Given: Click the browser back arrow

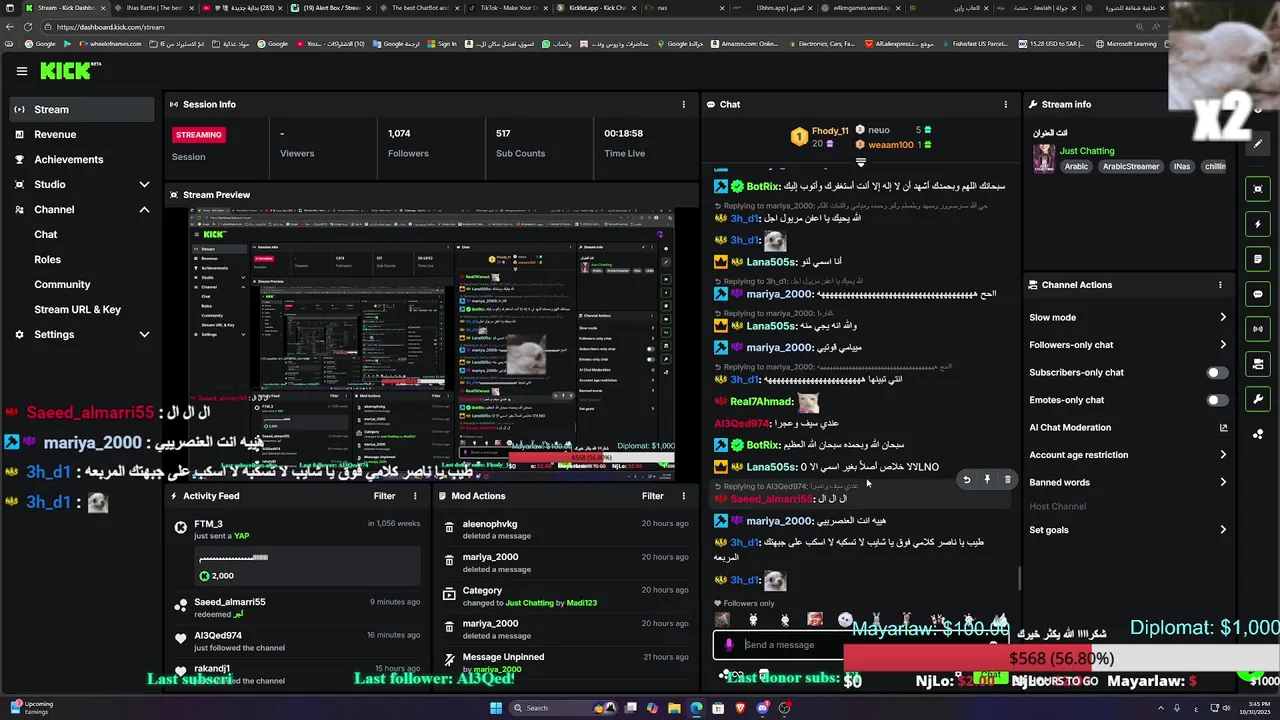Looking at the screenshot, I should [x=9, y=27].
